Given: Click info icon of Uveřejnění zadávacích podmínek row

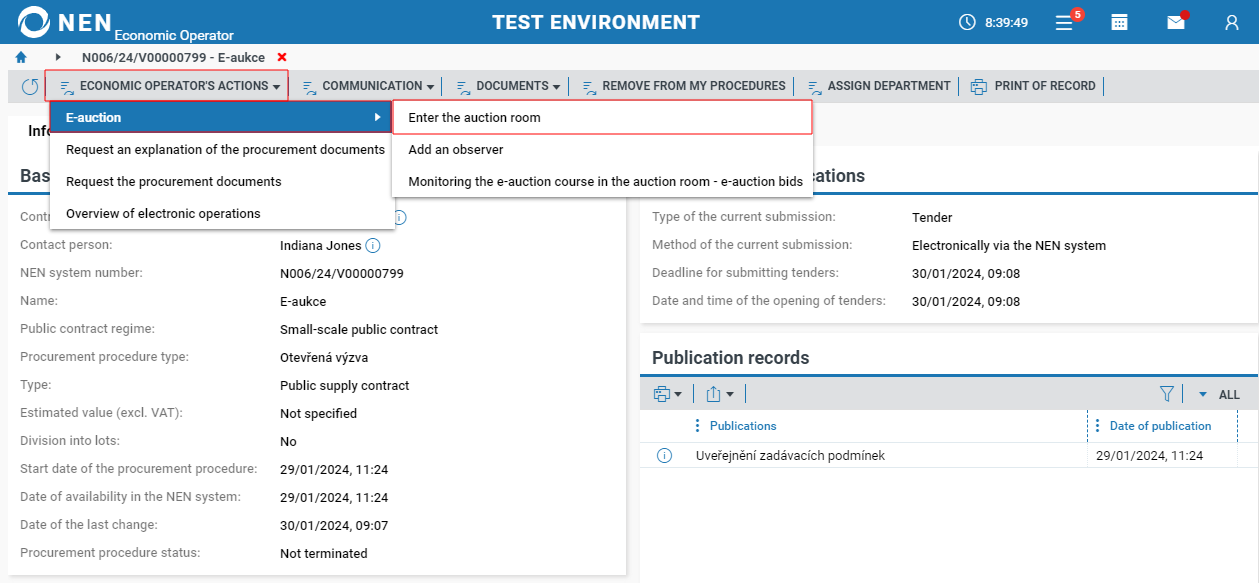Looking at the screenshot, I should [664, 456].
